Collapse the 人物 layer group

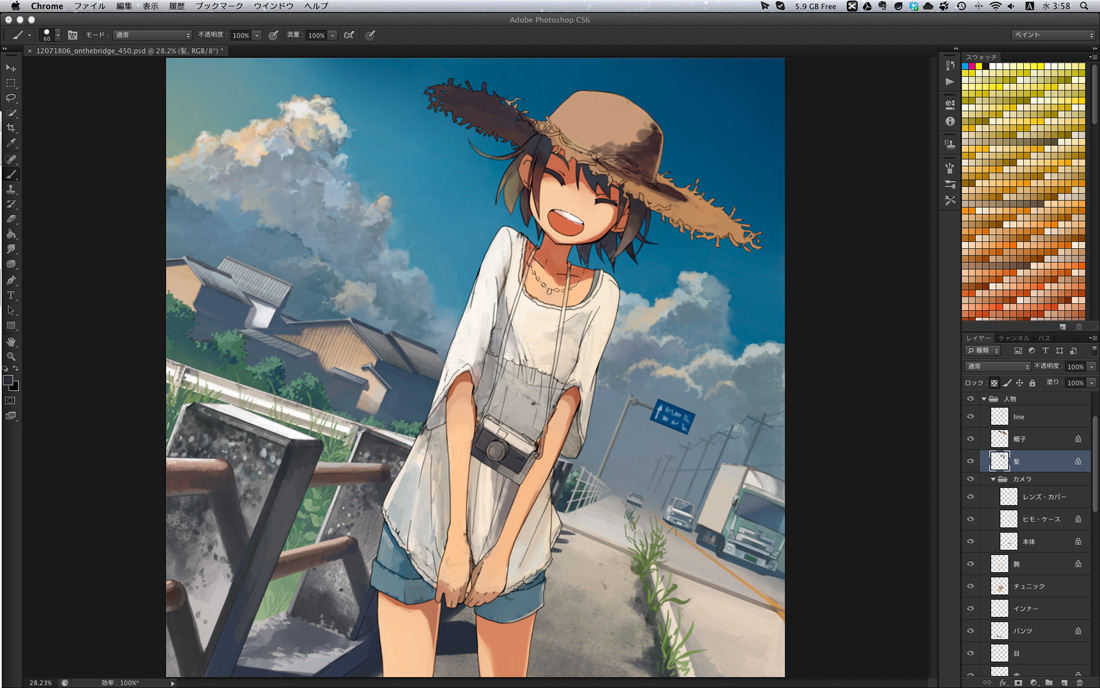(984, 398)
